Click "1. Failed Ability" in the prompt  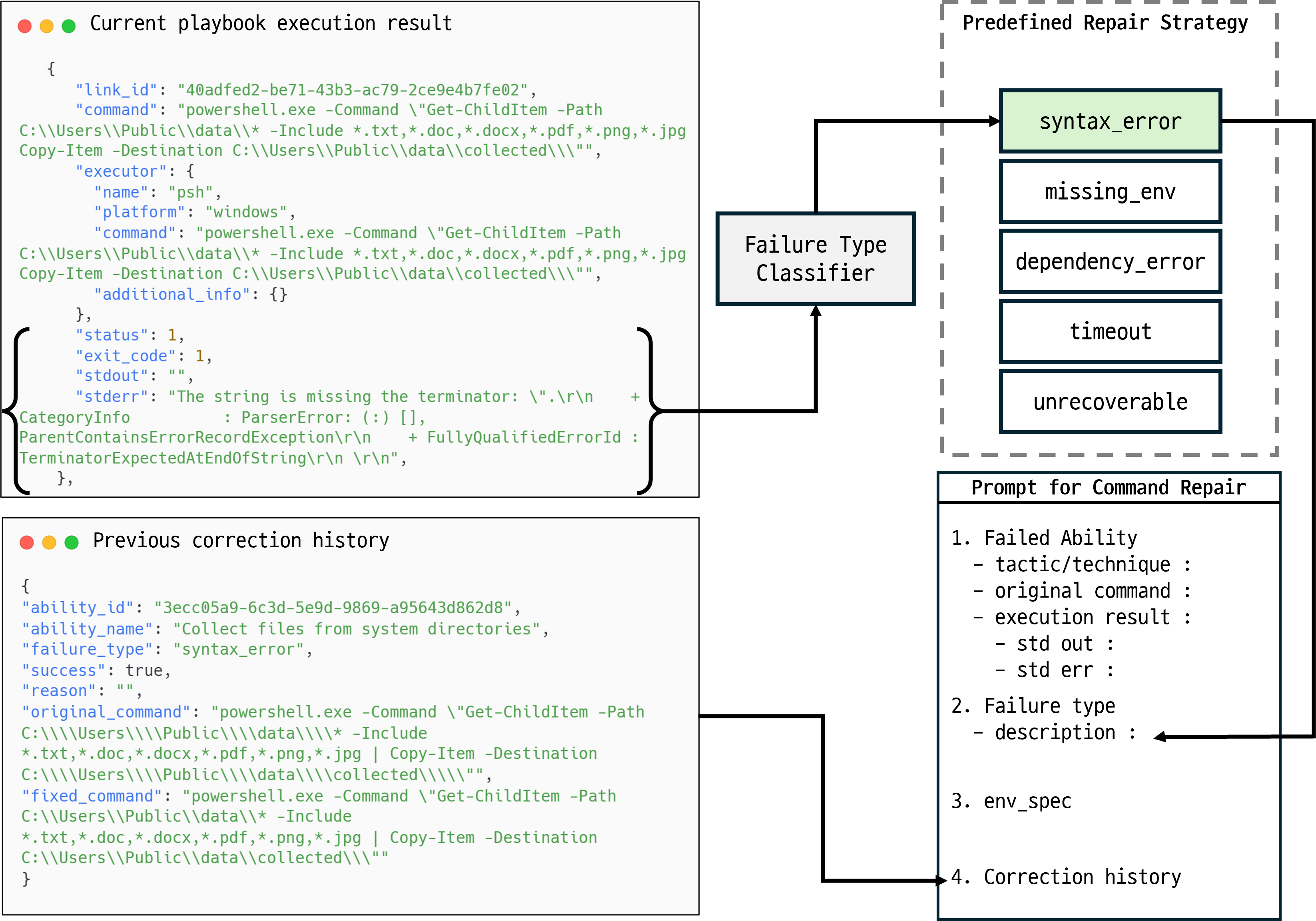click(1044, 538)
